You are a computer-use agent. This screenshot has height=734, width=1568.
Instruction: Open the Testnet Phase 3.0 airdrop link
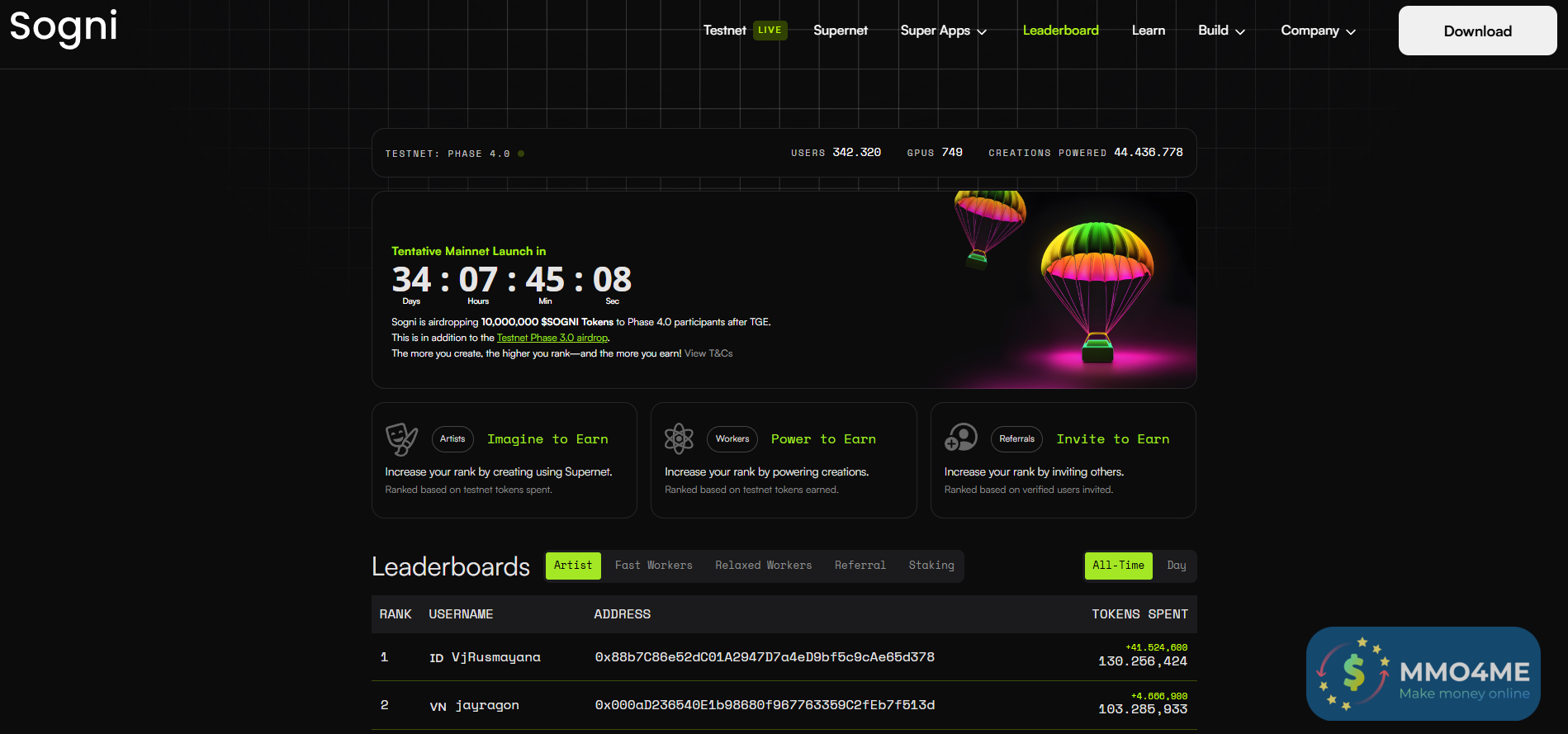[552, 338]
